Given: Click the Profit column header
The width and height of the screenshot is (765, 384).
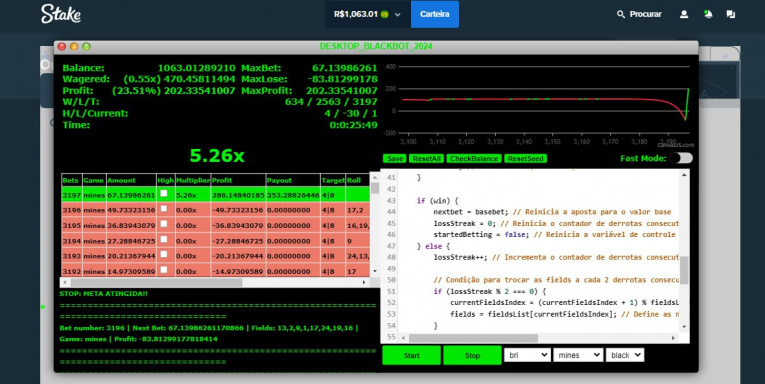Looking at the screenshot, I should point(238,180).
